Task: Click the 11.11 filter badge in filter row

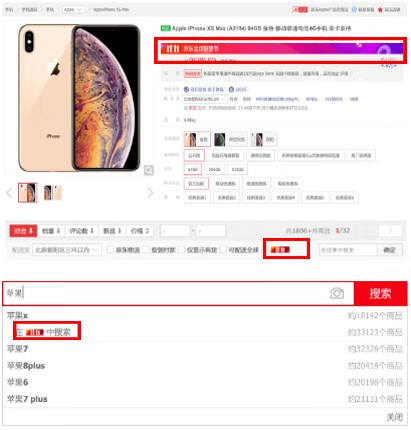Action: 280,249
